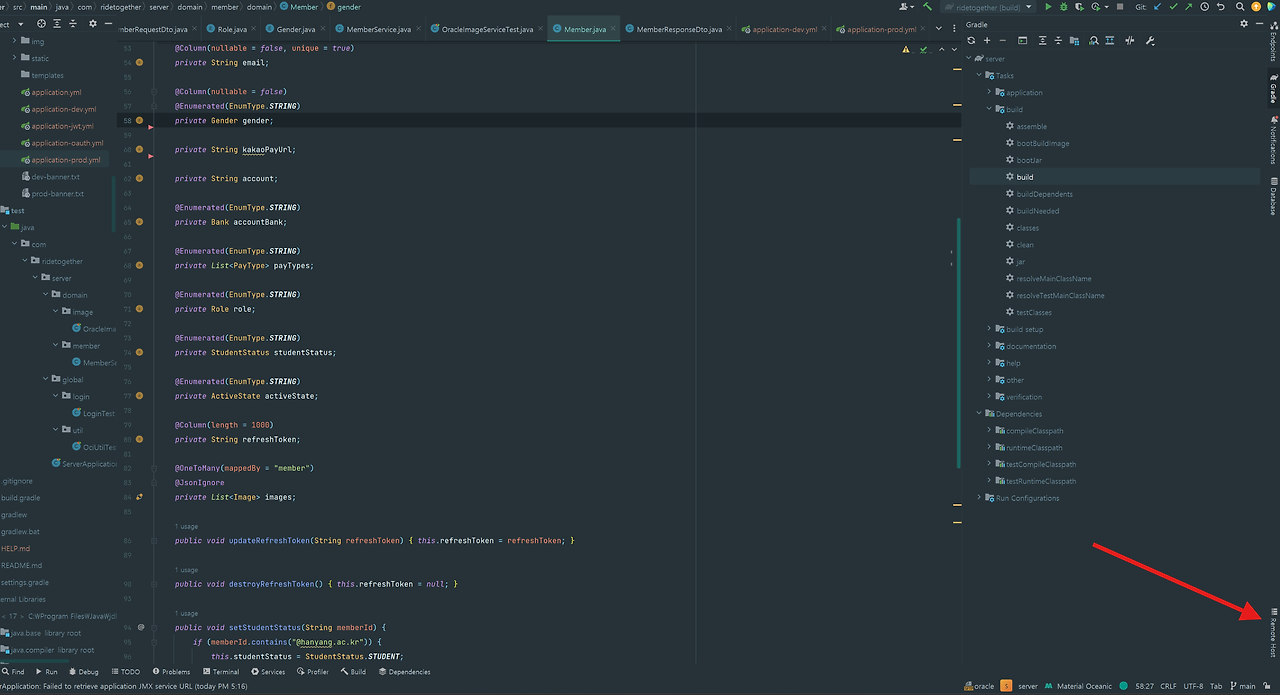Switch to Role.java tab
1280x695 pixels.
click(232, 29)
